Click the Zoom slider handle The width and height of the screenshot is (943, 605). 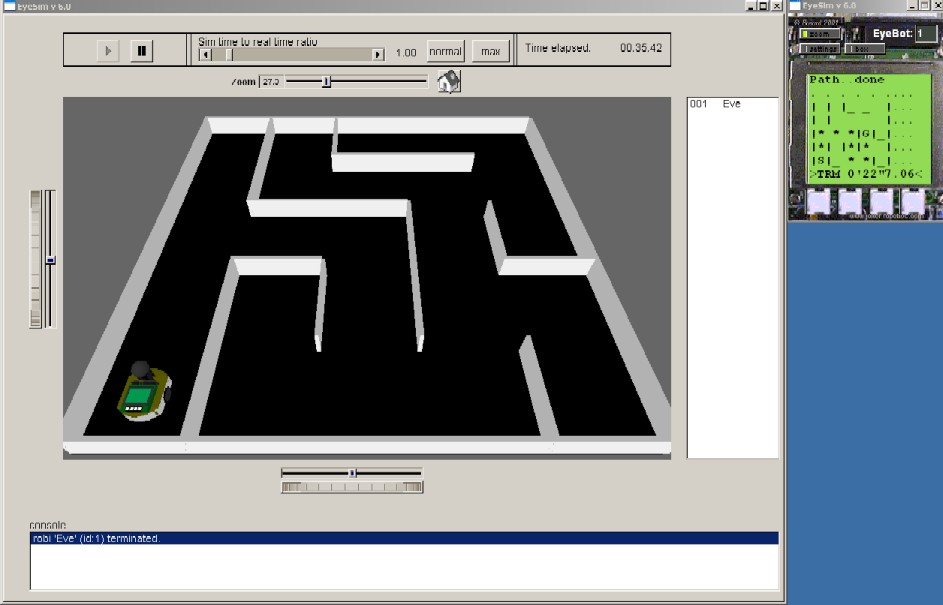tap(326, 81)
